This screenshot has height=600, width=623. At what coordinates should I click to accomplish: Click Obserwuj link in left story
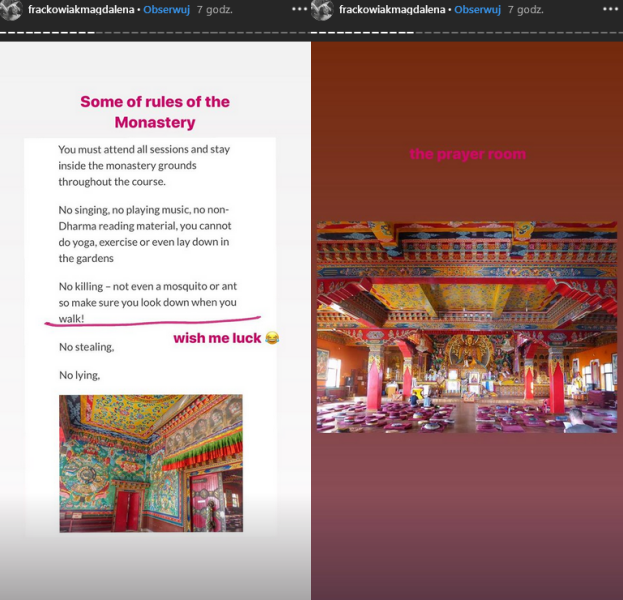[166, 10]
